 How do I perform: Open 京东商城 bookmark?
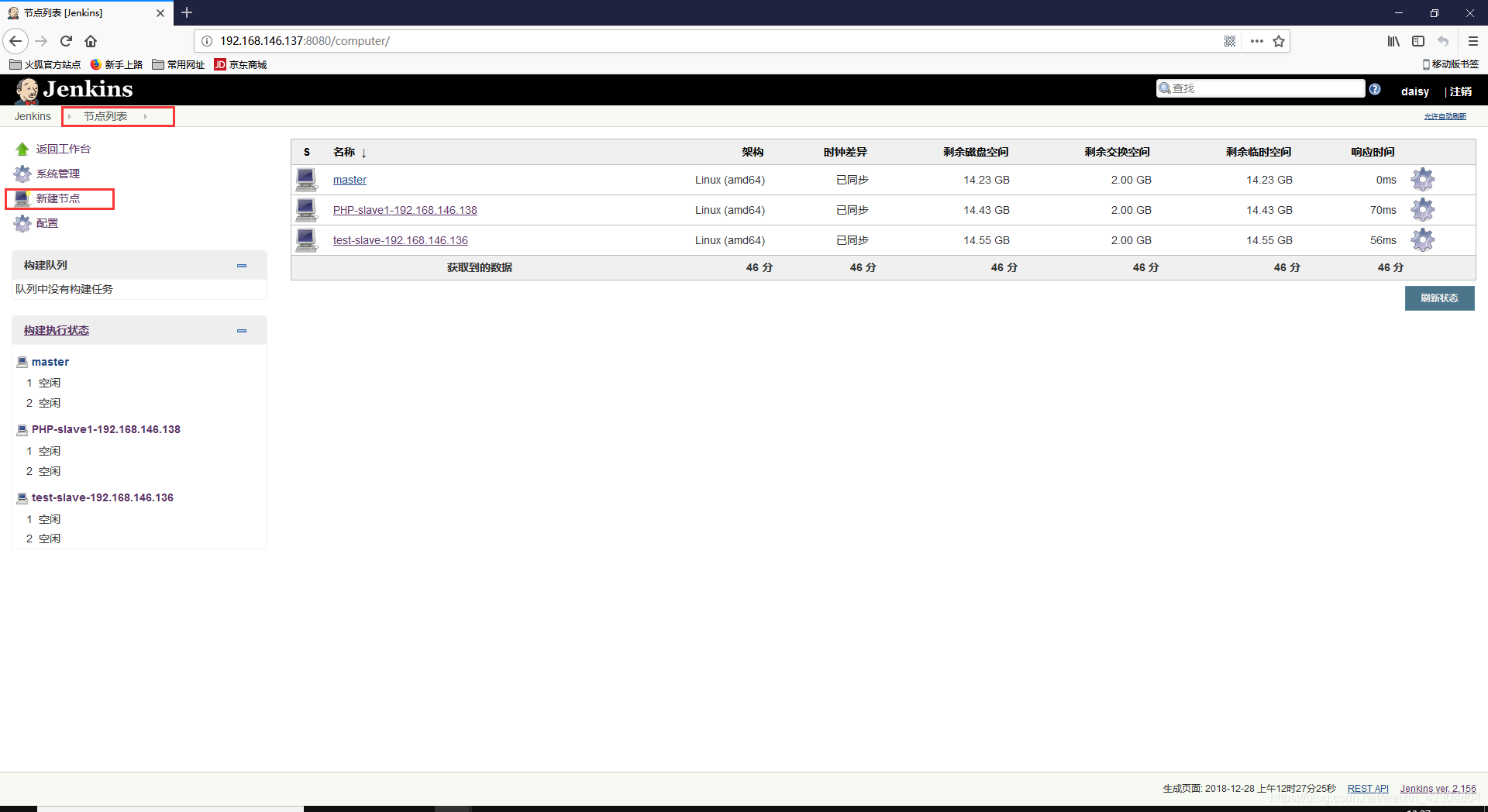point(240,65)
